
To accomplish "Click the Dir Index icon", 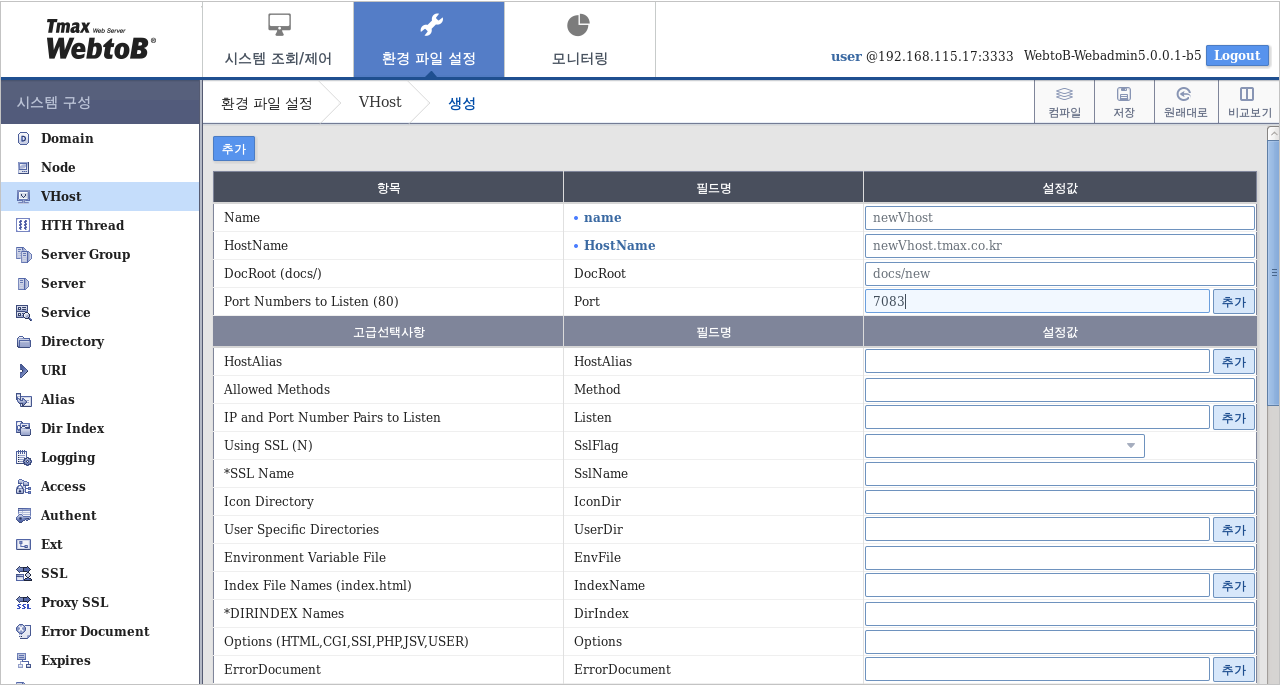I will [x=23, y=429].
